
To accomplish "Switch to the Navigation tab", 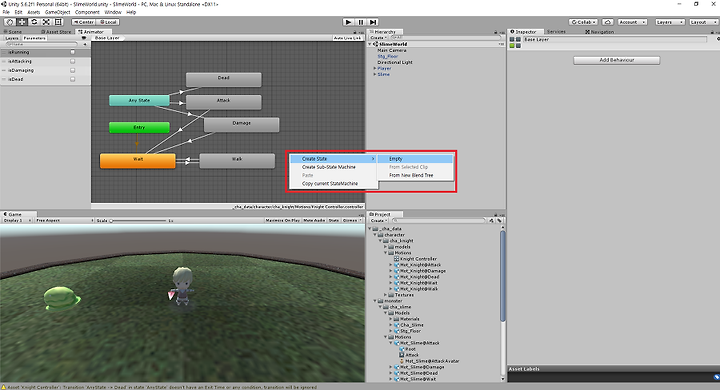I will pos(600,32).
